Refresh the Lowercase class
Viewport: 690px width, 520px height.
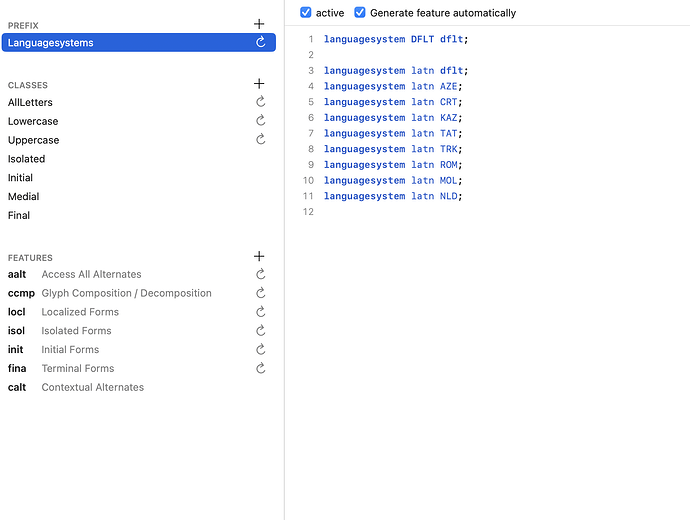pyautogui.click(x=261, y=121)
